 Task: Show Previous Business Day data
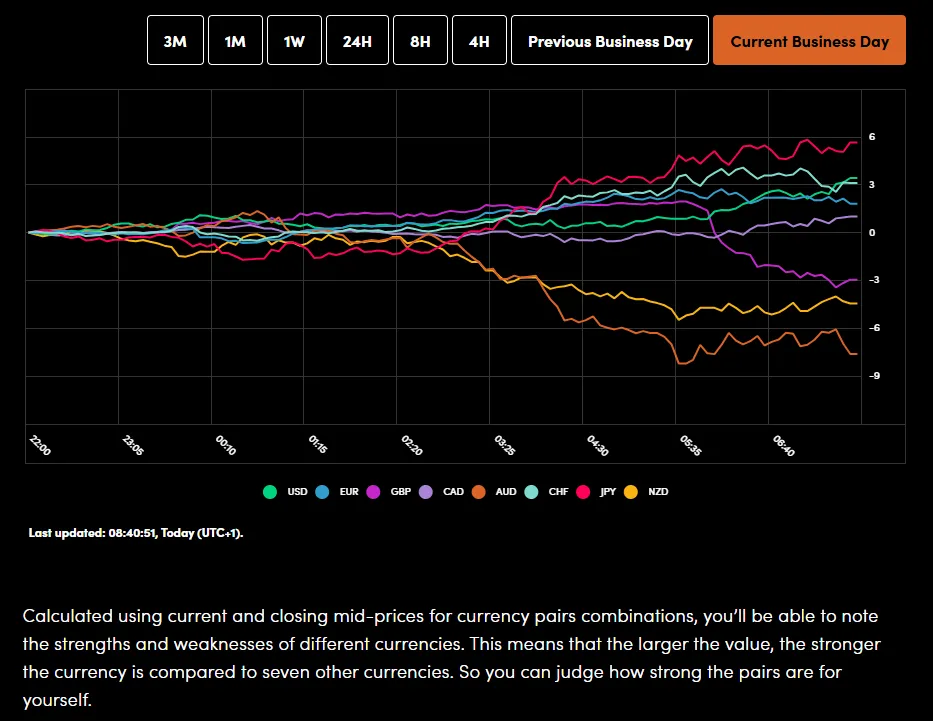pos(610,40)
